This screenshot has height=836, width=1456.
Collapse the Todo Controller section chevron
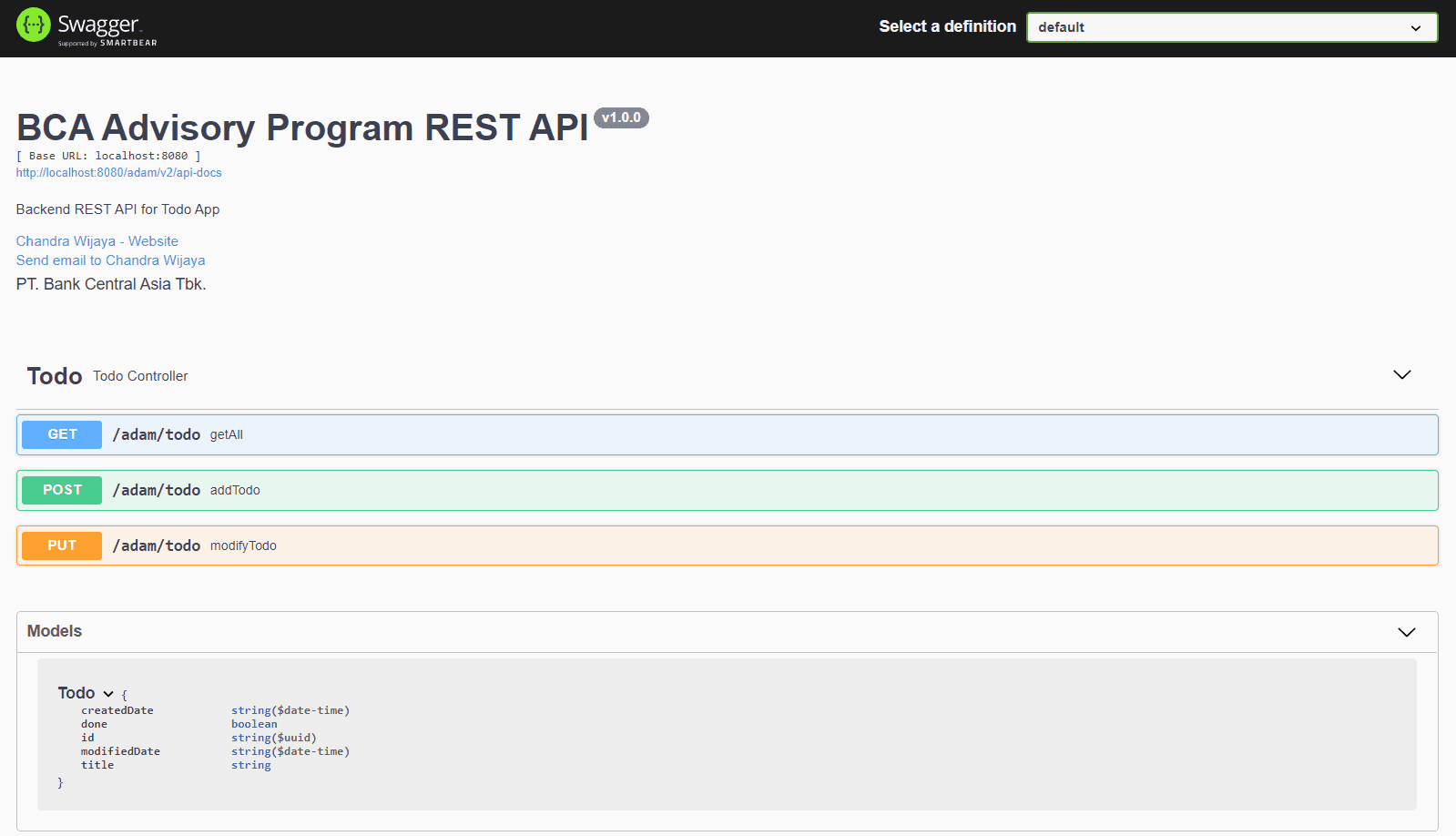(1402, 375)
